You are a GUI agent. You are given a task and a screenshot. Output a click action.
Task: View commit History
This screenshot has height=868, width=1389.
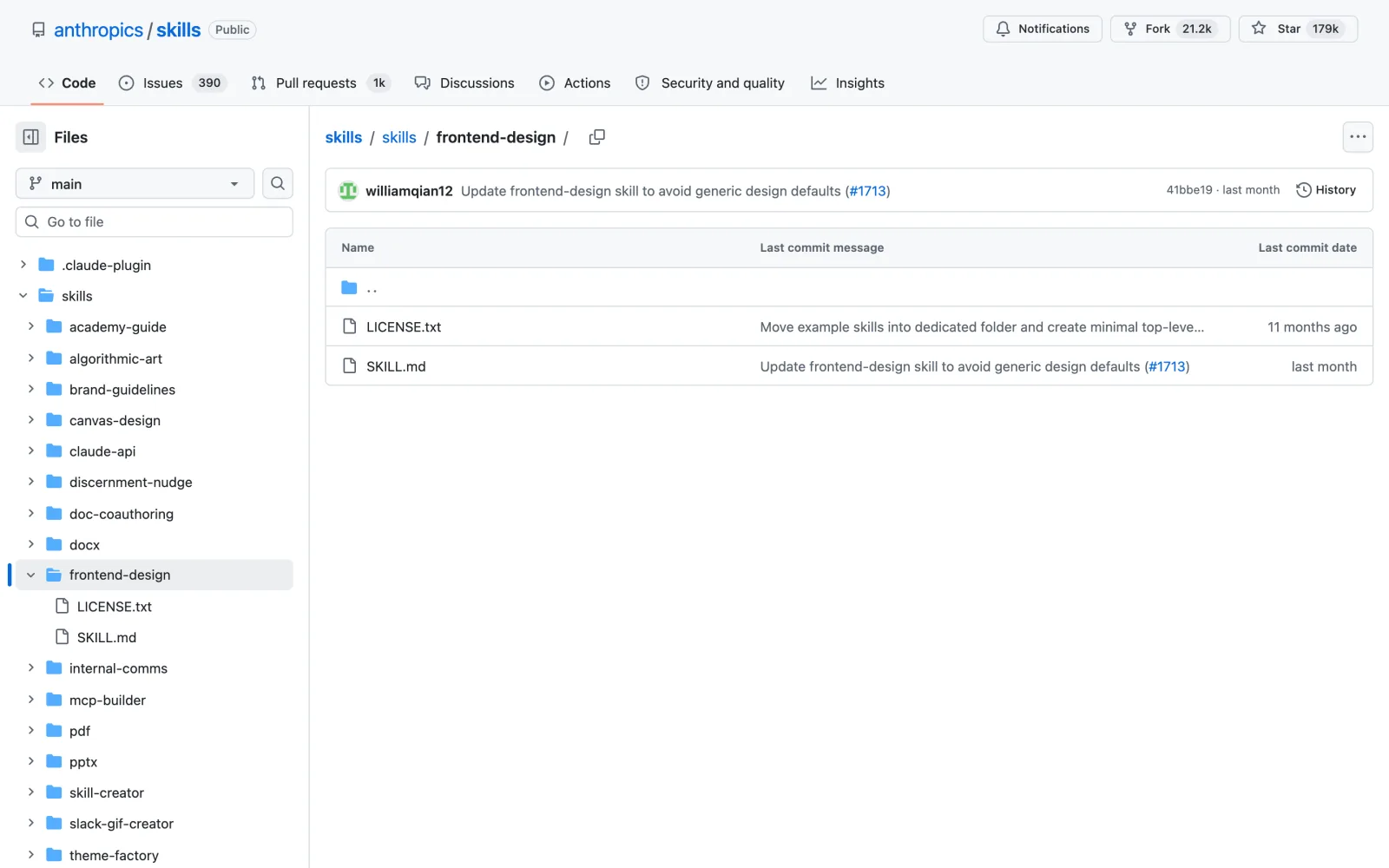[x=1326, y=190]
